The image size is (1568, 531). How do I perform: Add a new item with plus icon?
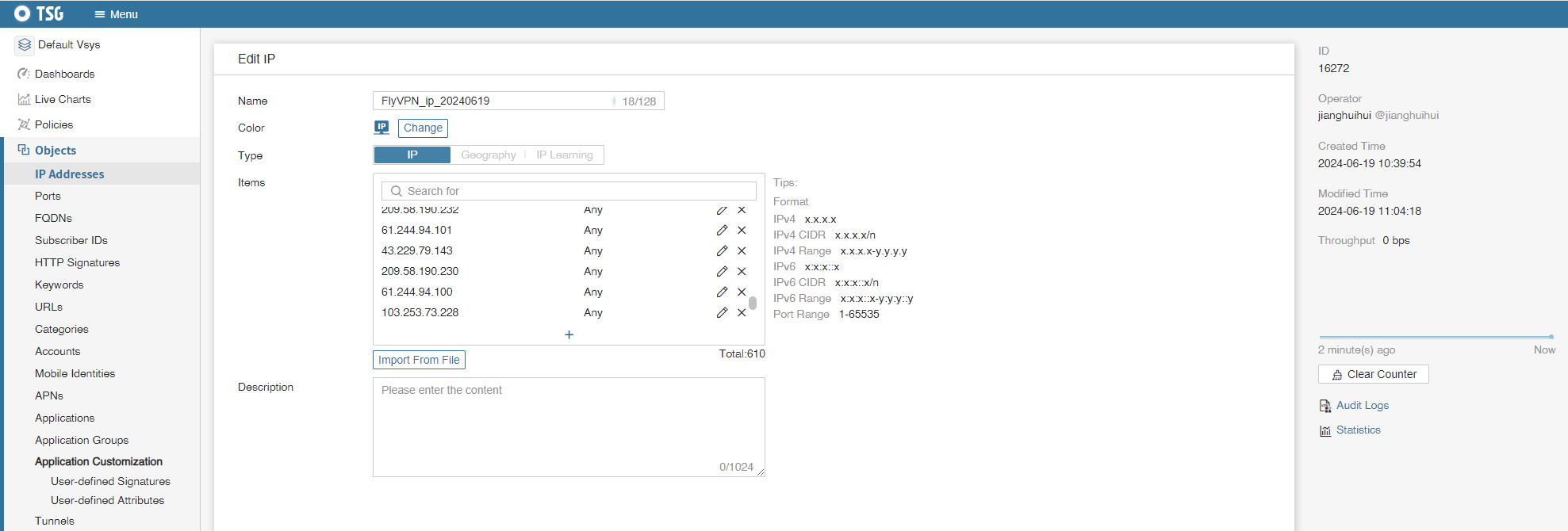[569, 334]
